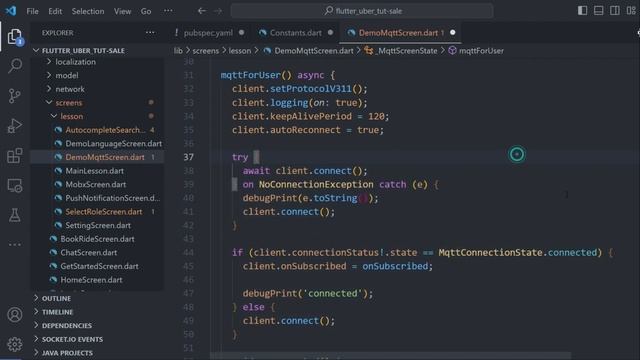Open MainLesson.dart file
The width and height of the screenshot is (640, 360).
94,171
